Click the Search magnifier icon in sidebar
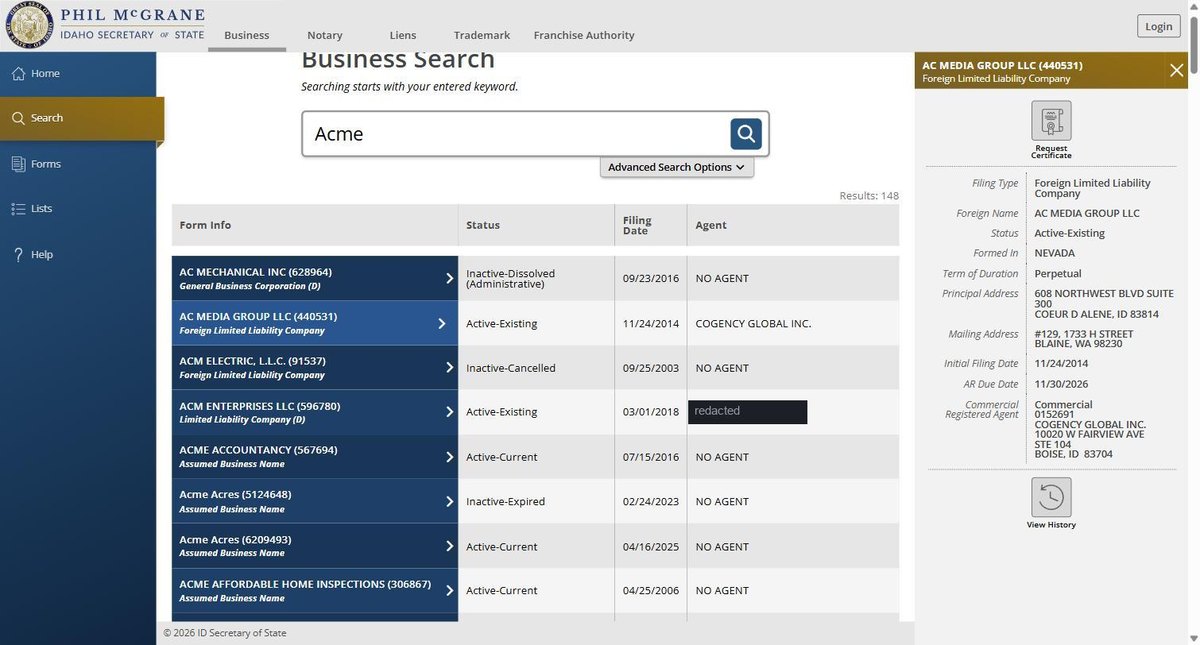This screenshot has height=645, width=1200. pos(18,118)
